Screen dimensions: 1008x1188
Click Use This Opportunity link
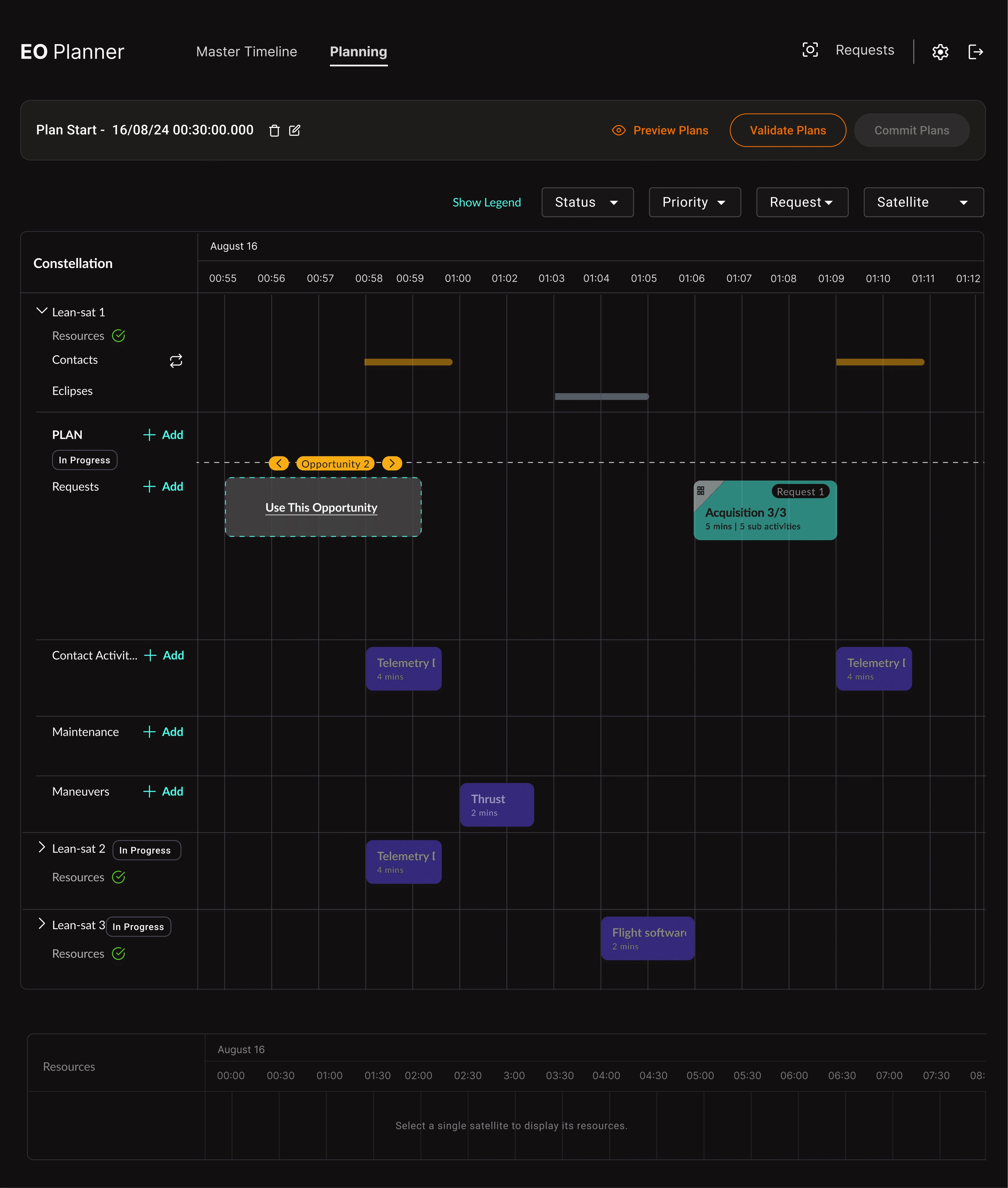321,508
